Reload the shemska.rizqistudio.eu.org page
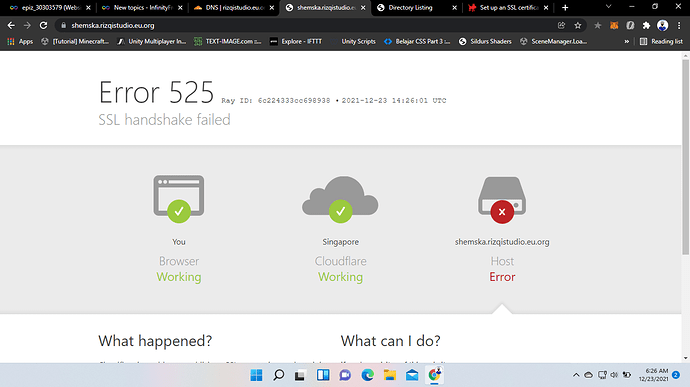690x387 pixels. point(43,26)
